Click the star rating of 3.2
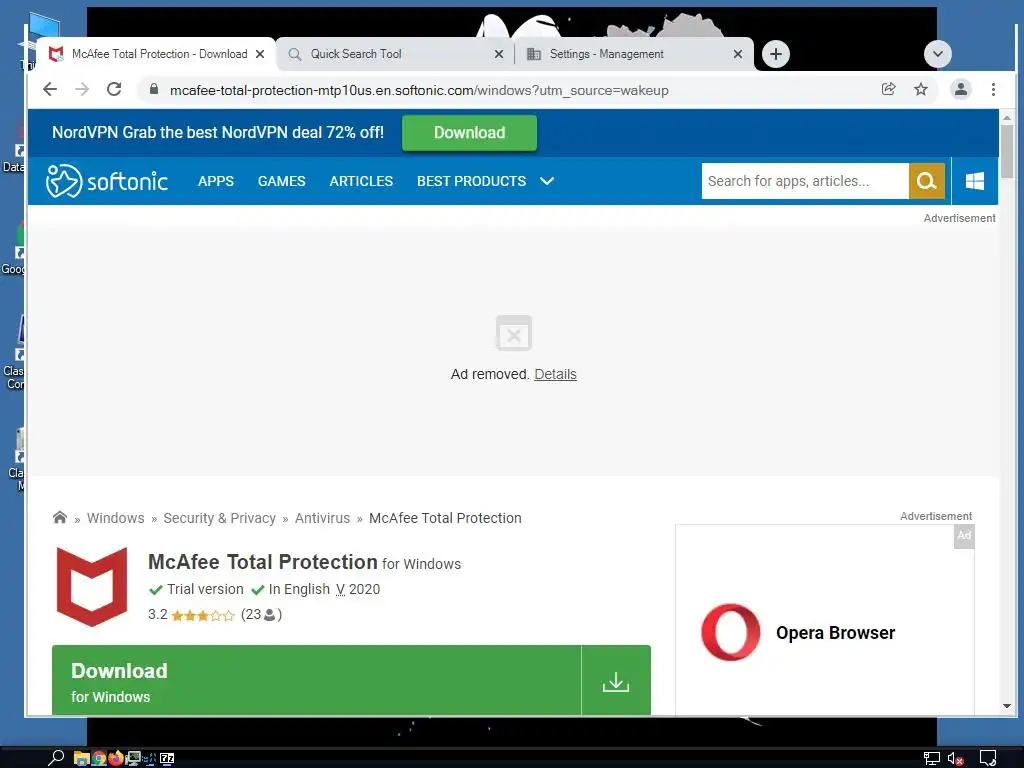The width and height of the screenshot is (1024, 768). tap(202, 615)
